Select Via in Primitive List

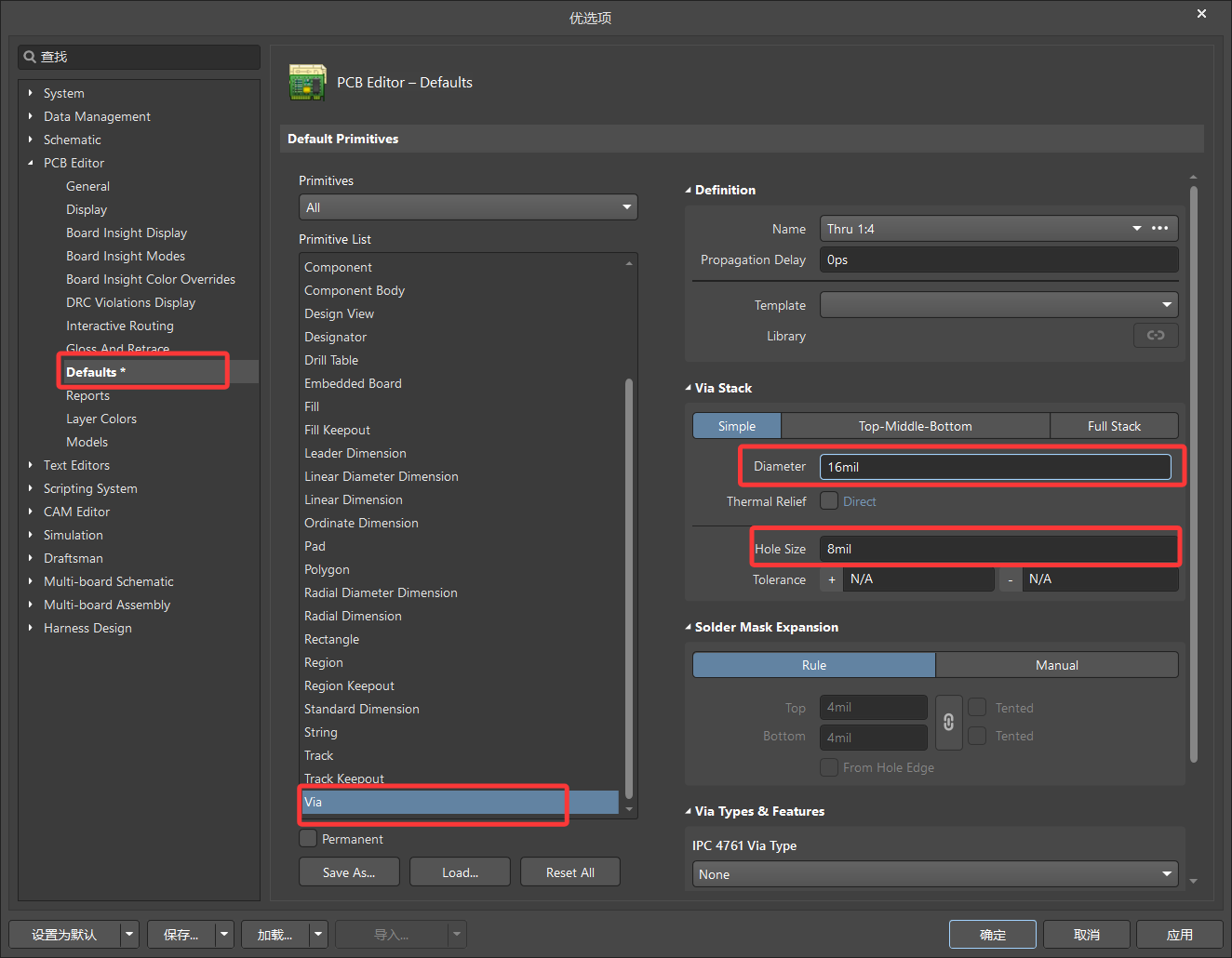460,802
